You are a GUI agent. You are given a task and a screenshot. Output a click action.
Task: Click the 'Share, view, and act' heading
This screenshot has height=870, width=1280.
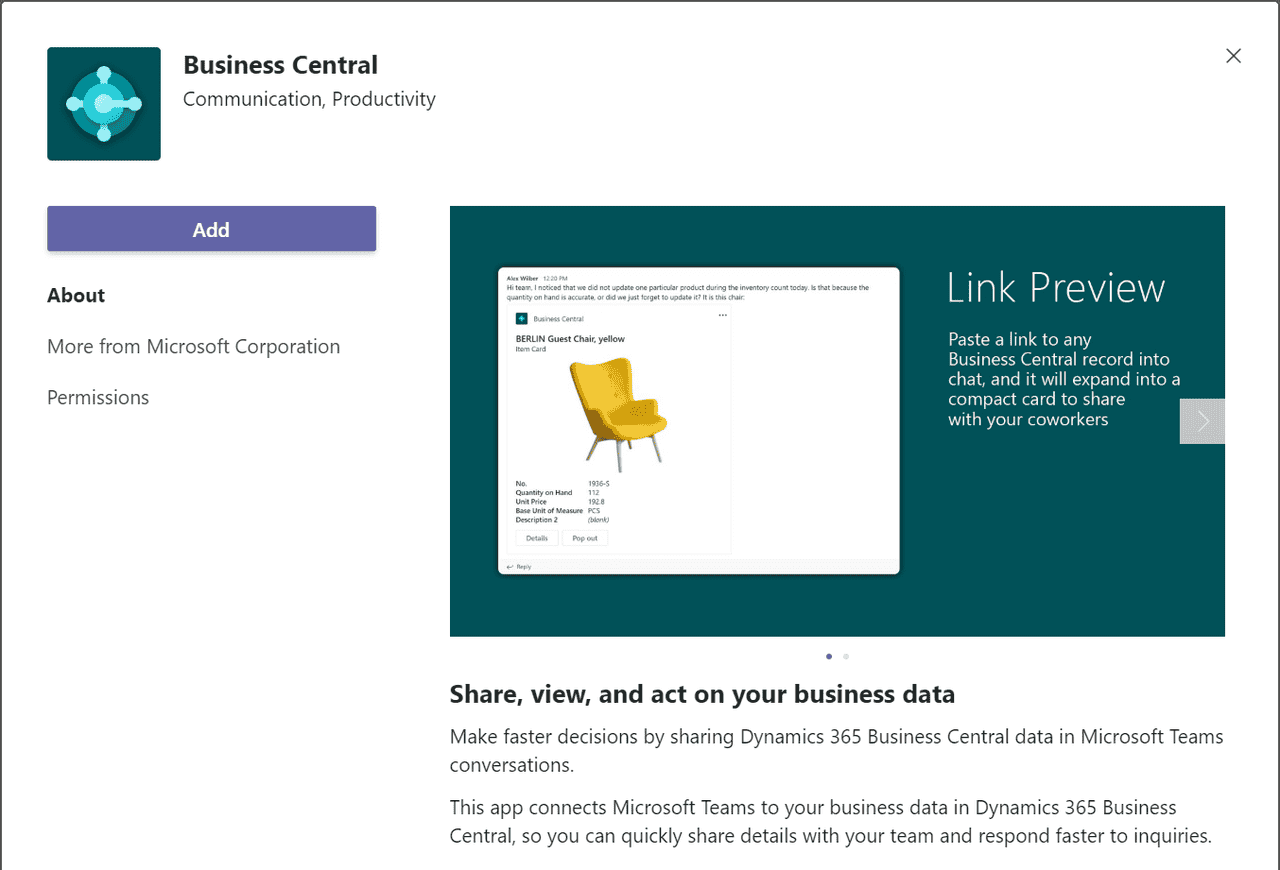(x=702, y=694)
